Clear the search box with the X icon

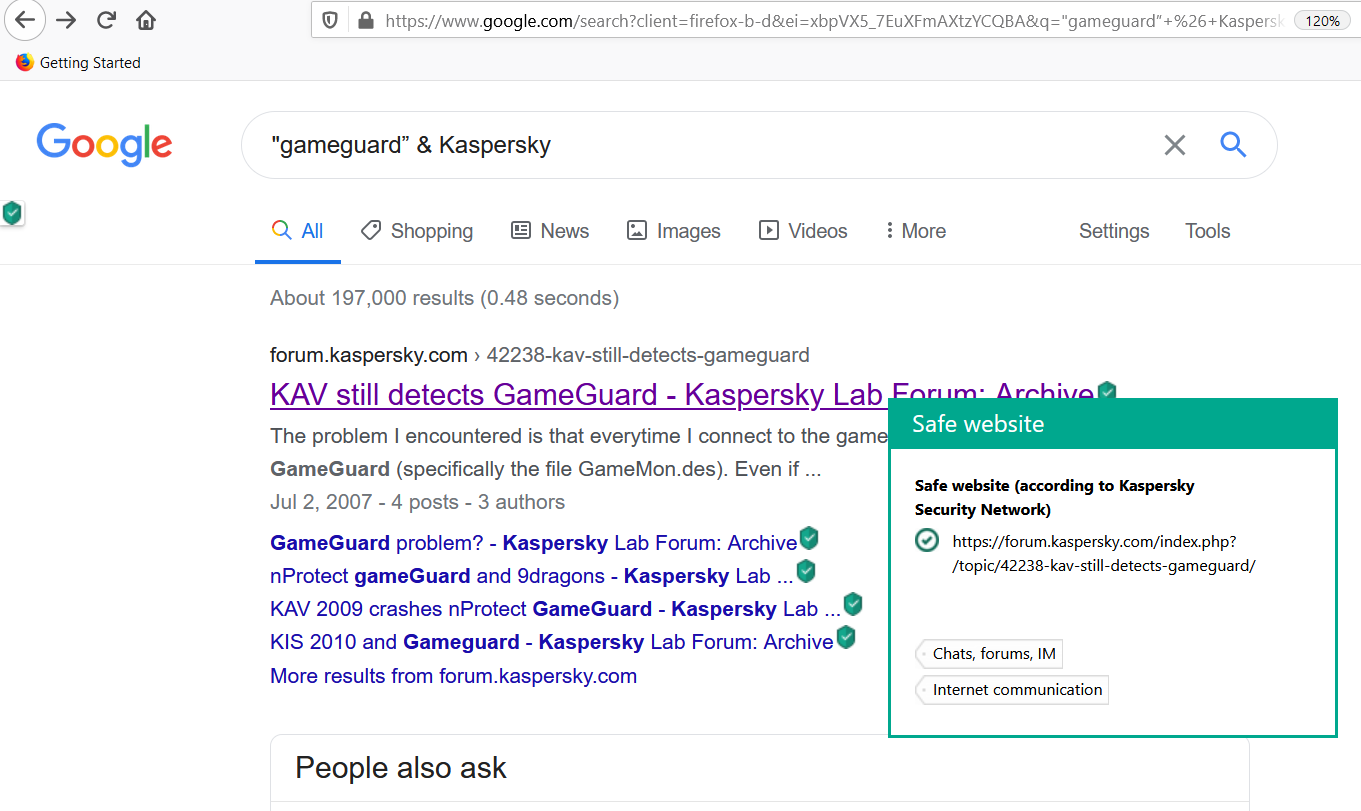[1175, 145]
